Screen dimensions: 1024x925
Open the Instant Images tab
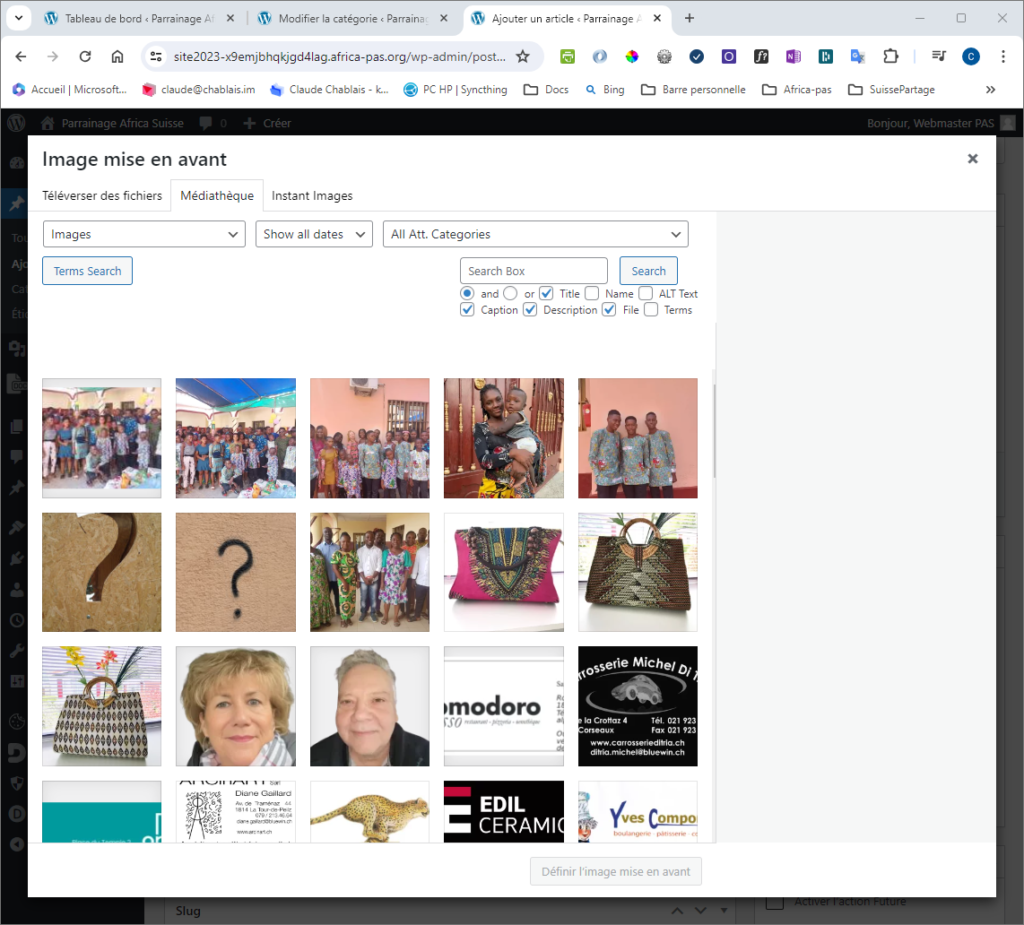tap(312, 196)
